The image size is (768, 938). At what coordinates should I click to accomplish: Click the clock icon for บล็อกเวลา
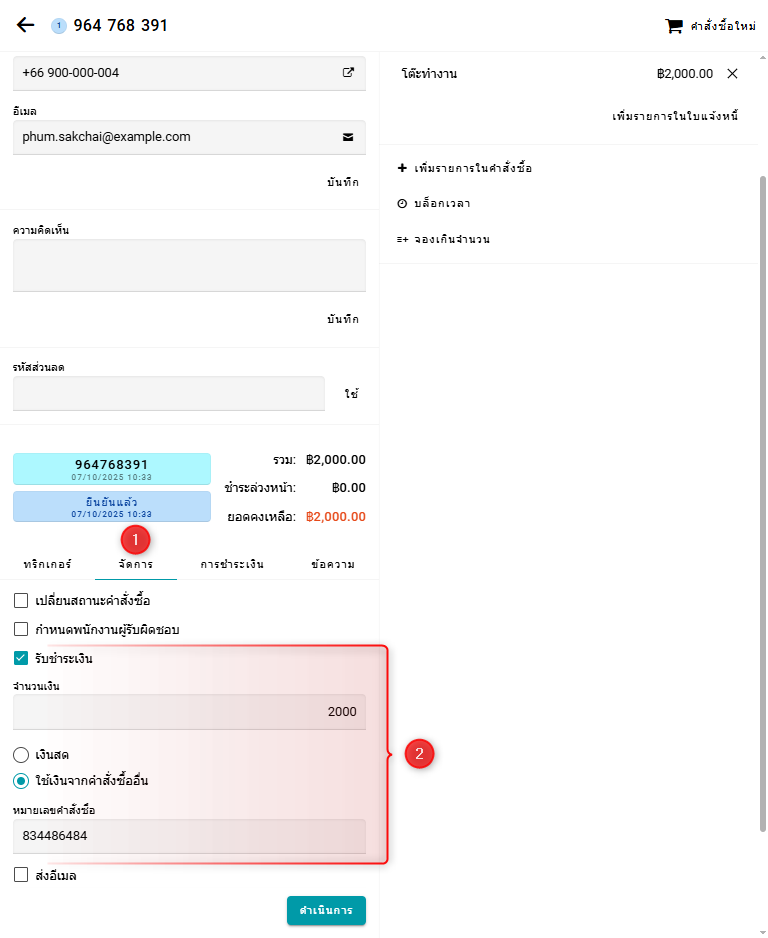[x=402, y=204]
